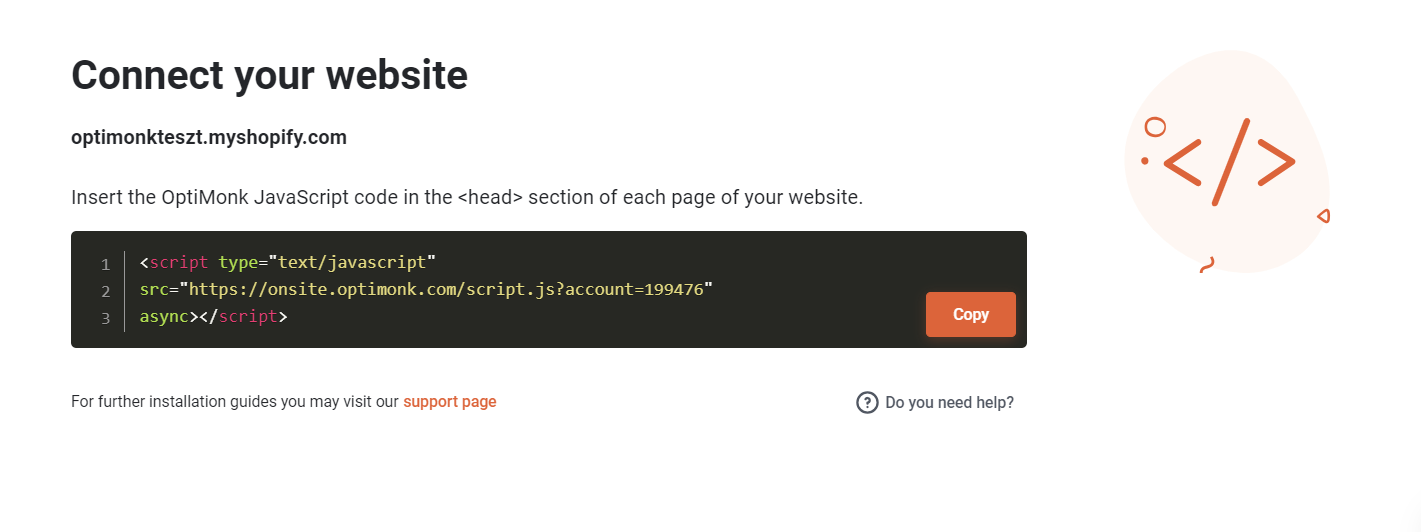Click the small orange triangle decoration

(x=1323, y=216)
